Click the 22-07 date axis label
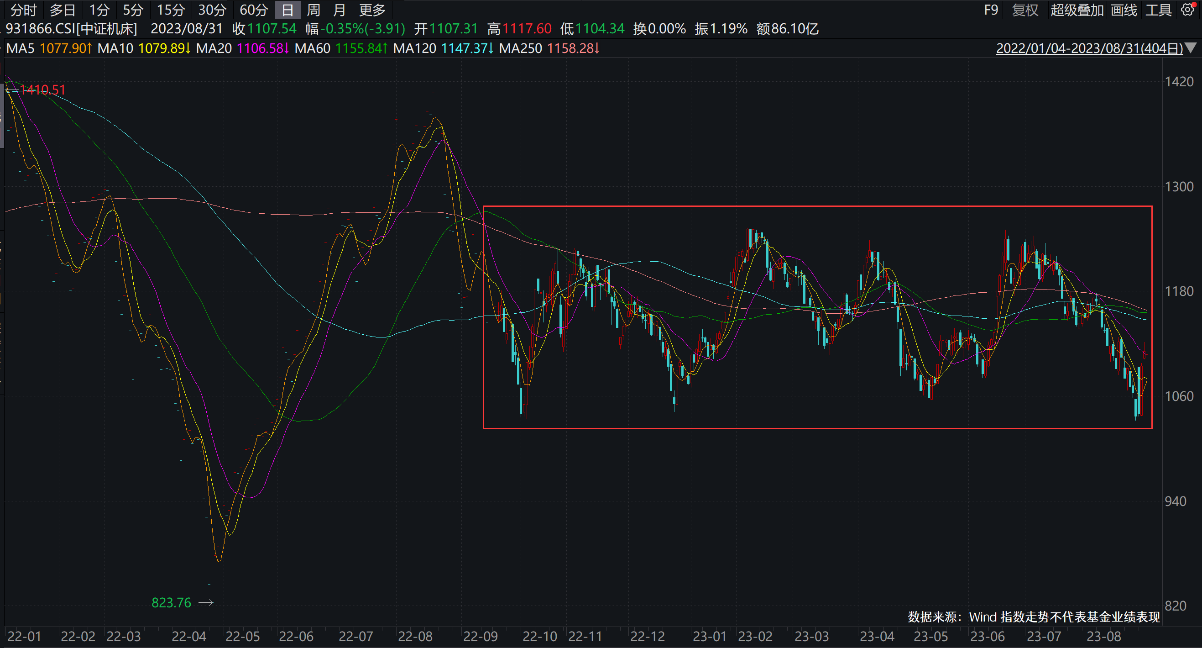This screenshot has width=1202, height=648. tap(355, 636)
